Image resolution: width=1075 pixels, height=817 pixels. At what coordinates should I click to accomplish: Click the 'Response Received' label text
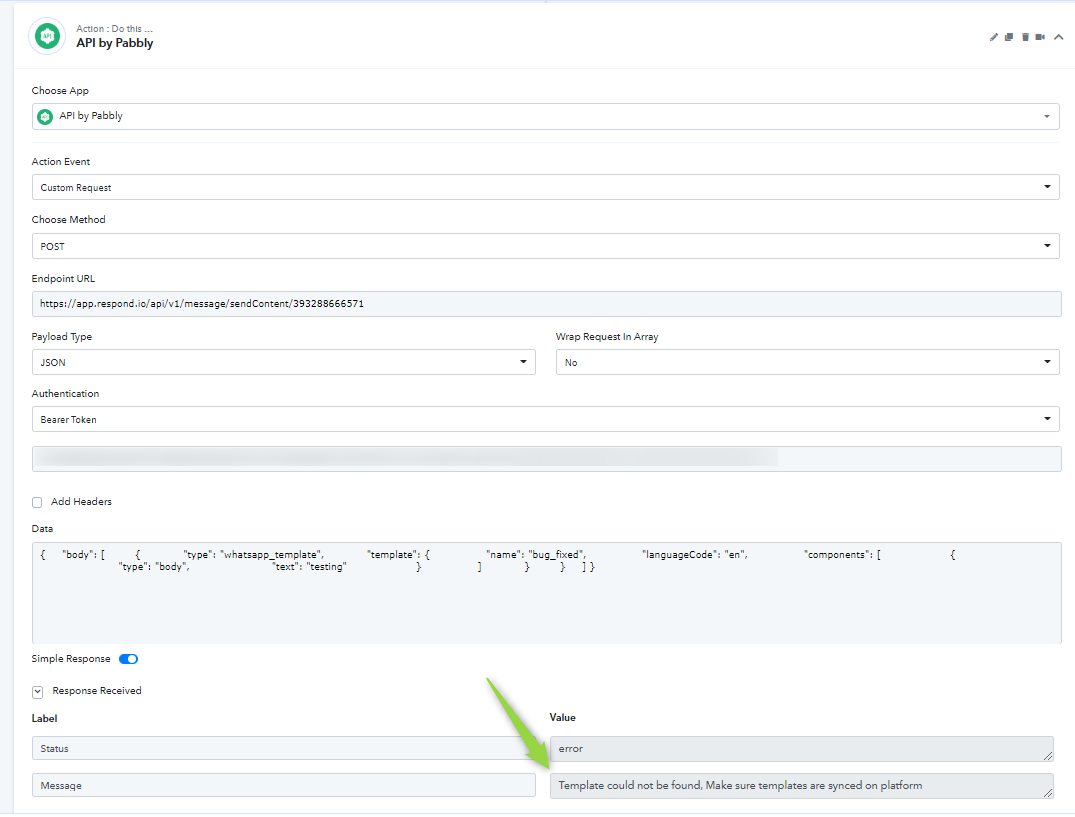[x=97, y=691]
